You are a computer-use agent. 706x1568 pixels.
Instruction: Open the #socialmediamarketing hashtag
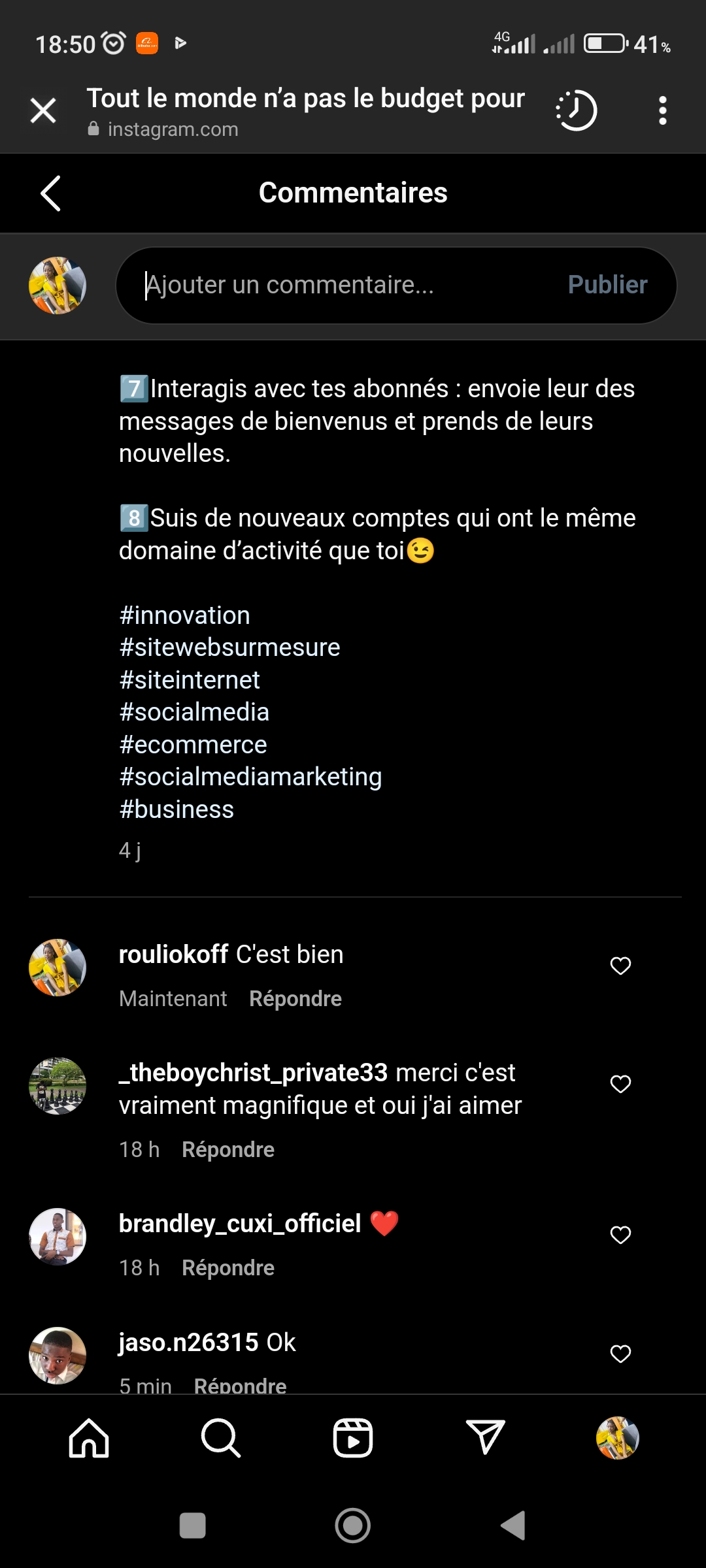(250, 777)
